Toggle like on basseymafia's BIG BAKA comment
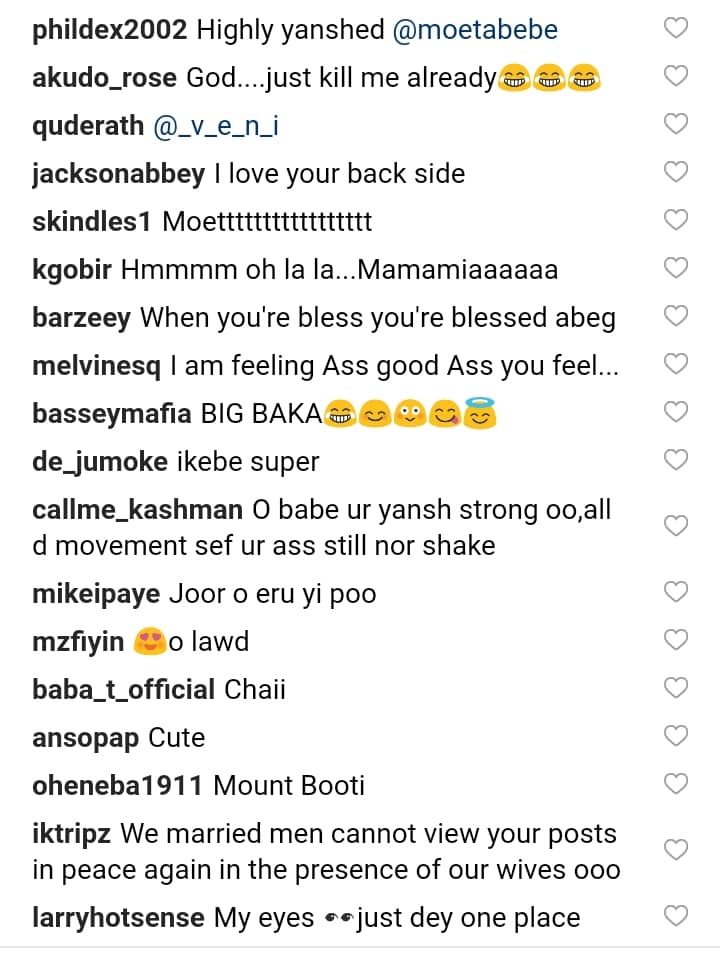720x957 pixels. coord(676,412)
